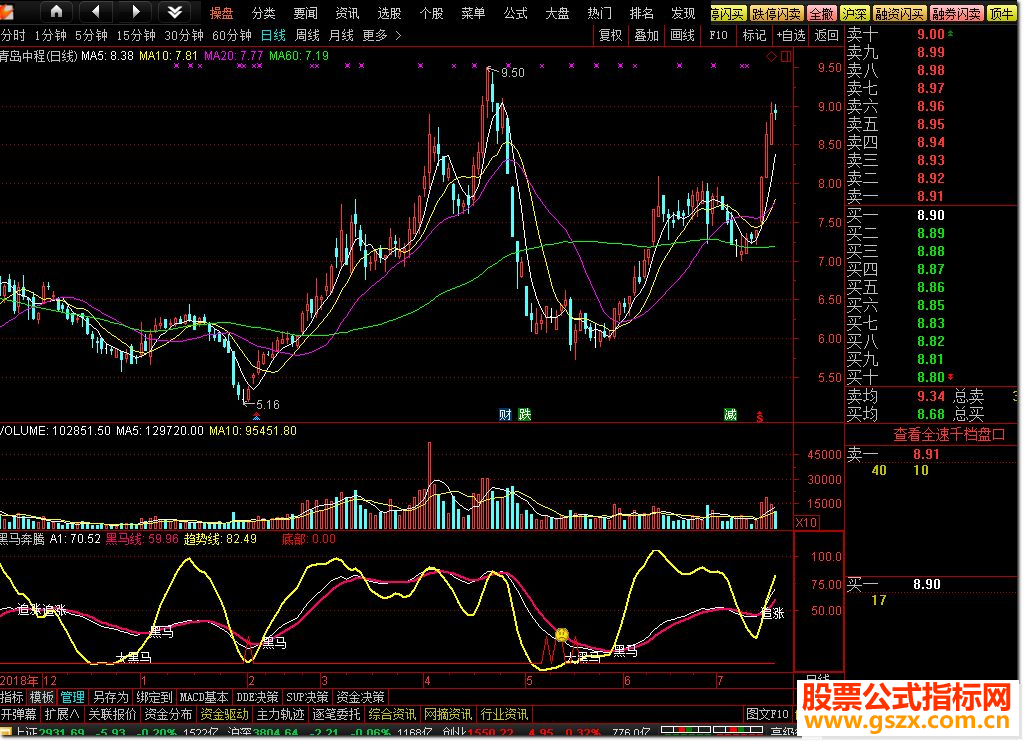Open F10 company info
Viewport: 1024px width, 741px height.
718,35
